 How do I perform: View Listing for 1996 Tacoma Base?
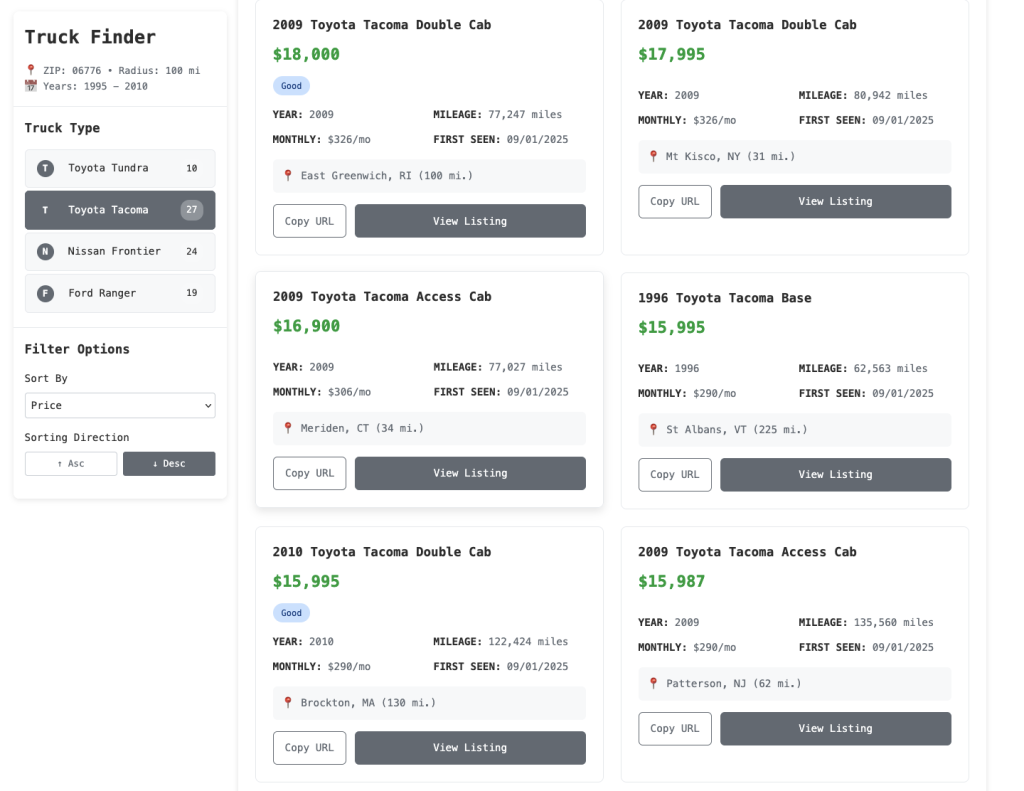click(835, 475)
